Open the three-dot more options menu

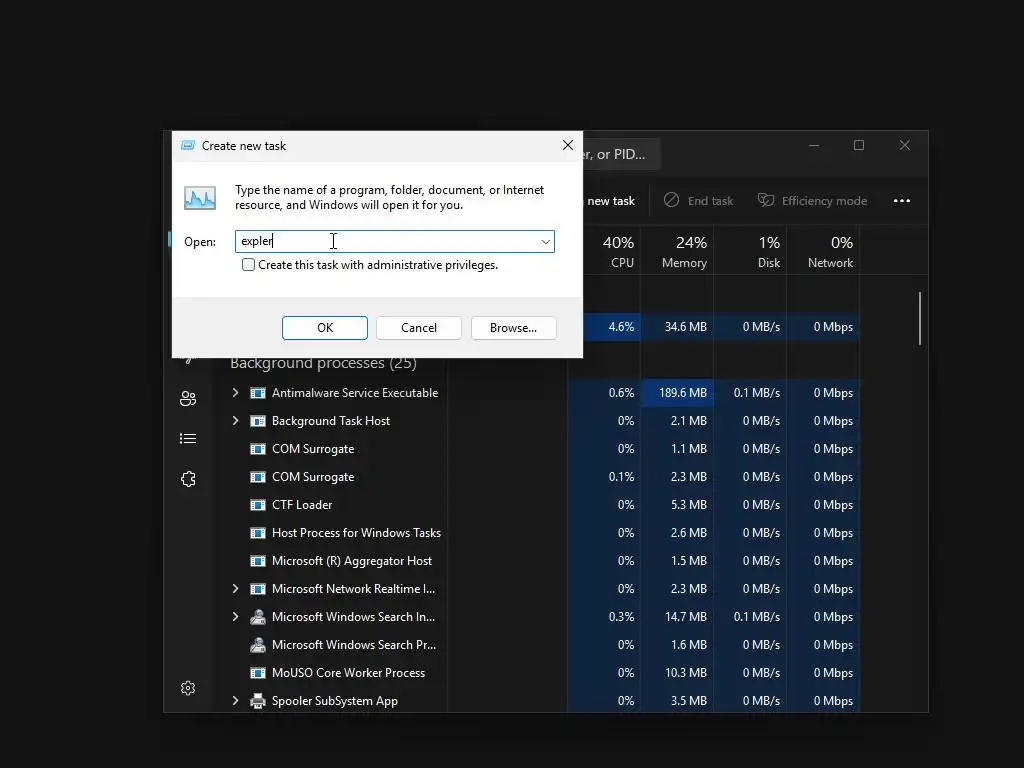[x=902, y=200]
